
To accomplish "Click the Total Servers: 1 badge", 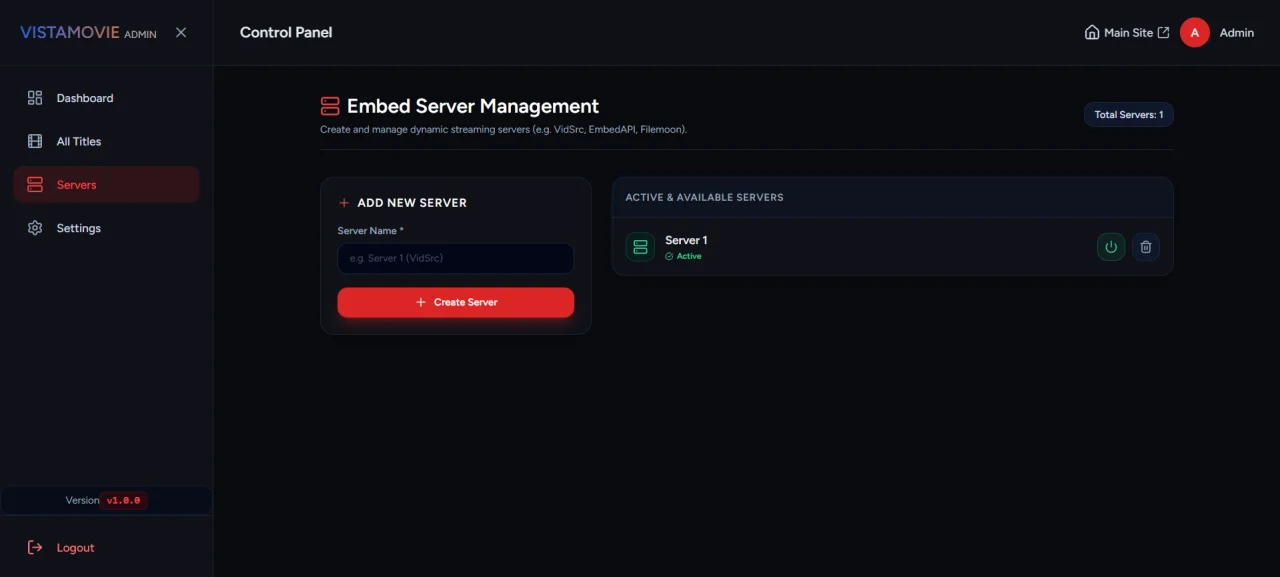I will tap(1129, 115).
